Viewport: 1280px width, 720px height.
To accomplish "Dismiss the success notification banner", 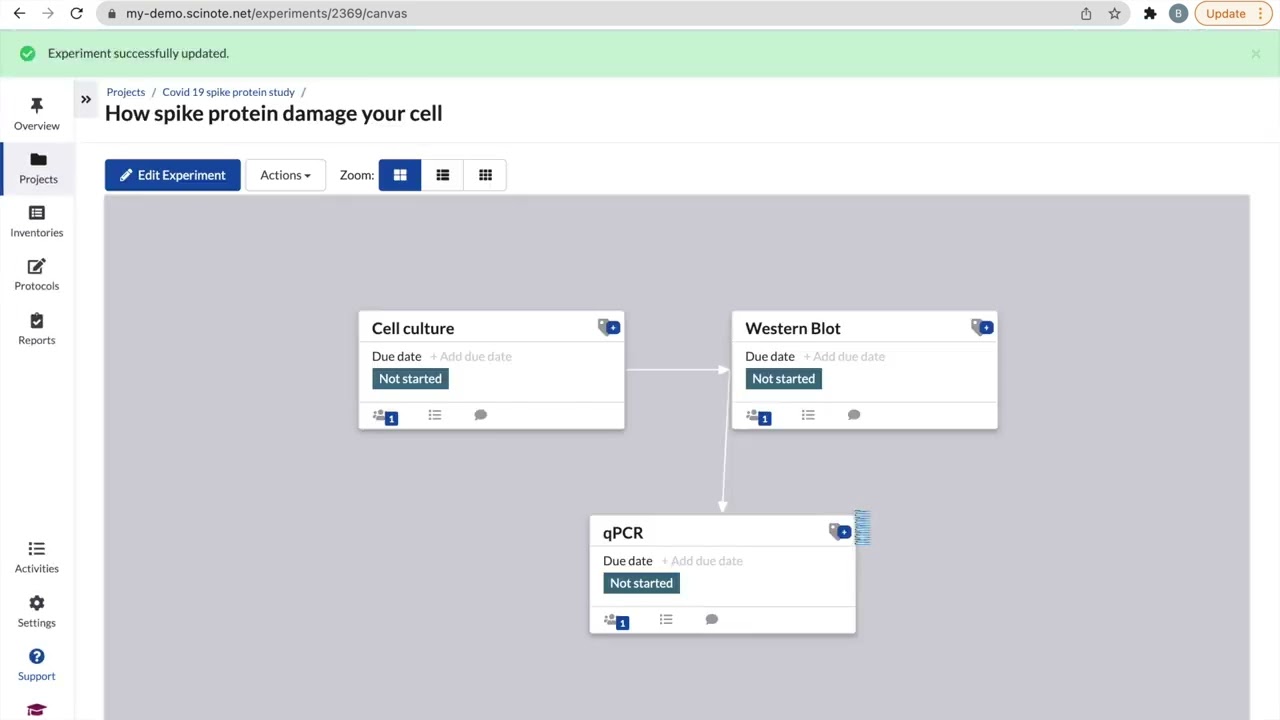I will (1256, 54).
